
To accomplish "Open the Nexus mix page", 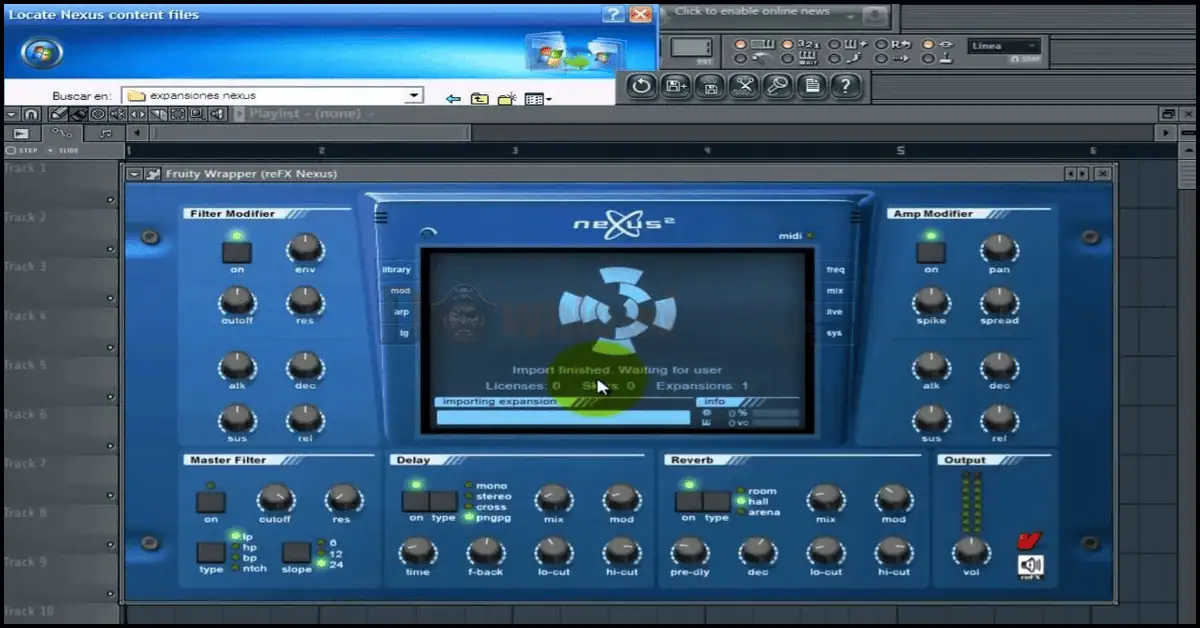I will [834, 290].
